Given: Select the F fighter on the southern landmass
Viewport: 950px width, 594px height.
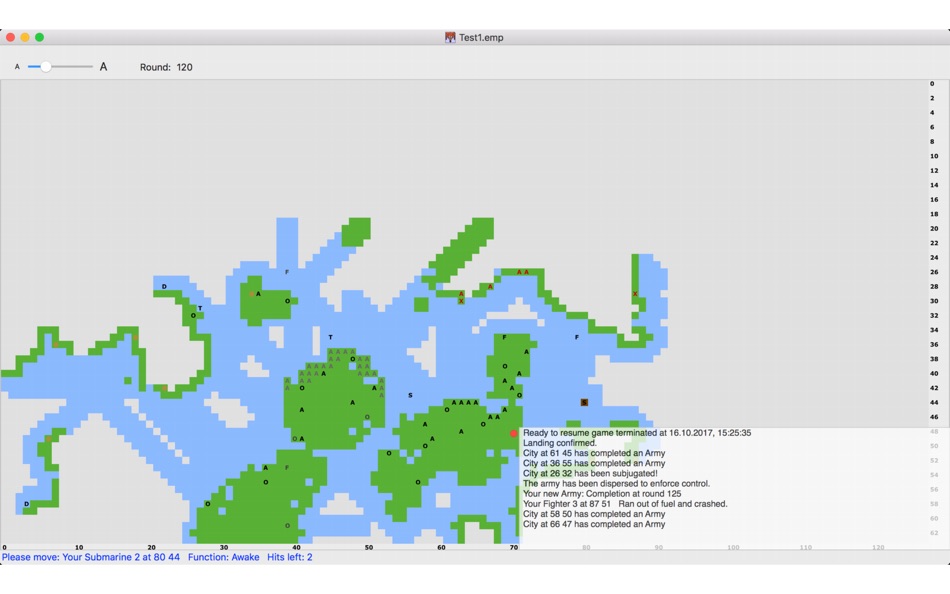Looking at the screenshot, I should click(287, 467).
